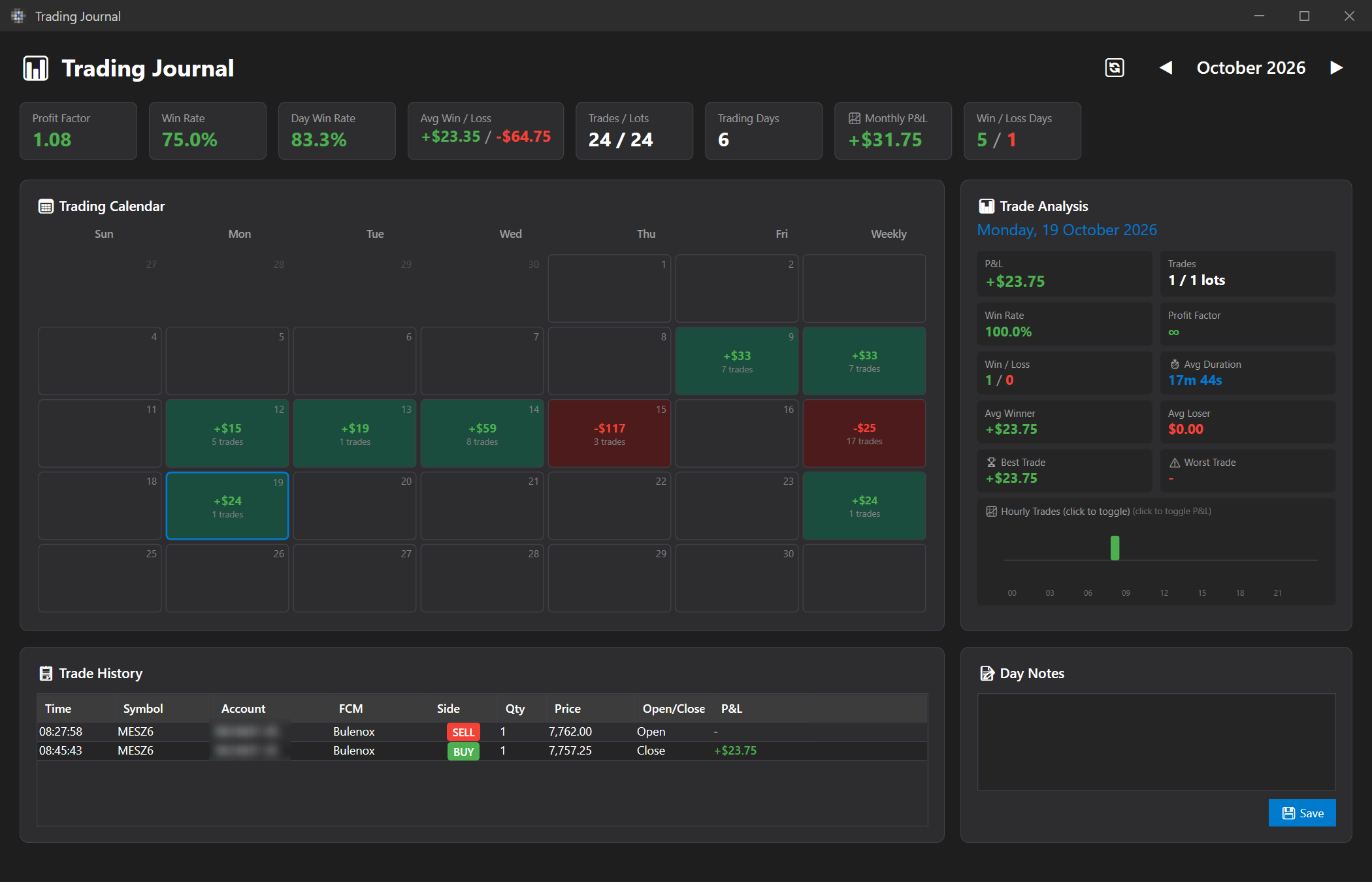Maximize the Trading Journal window
1372x882 pixels.
[x=1304, y=16]
